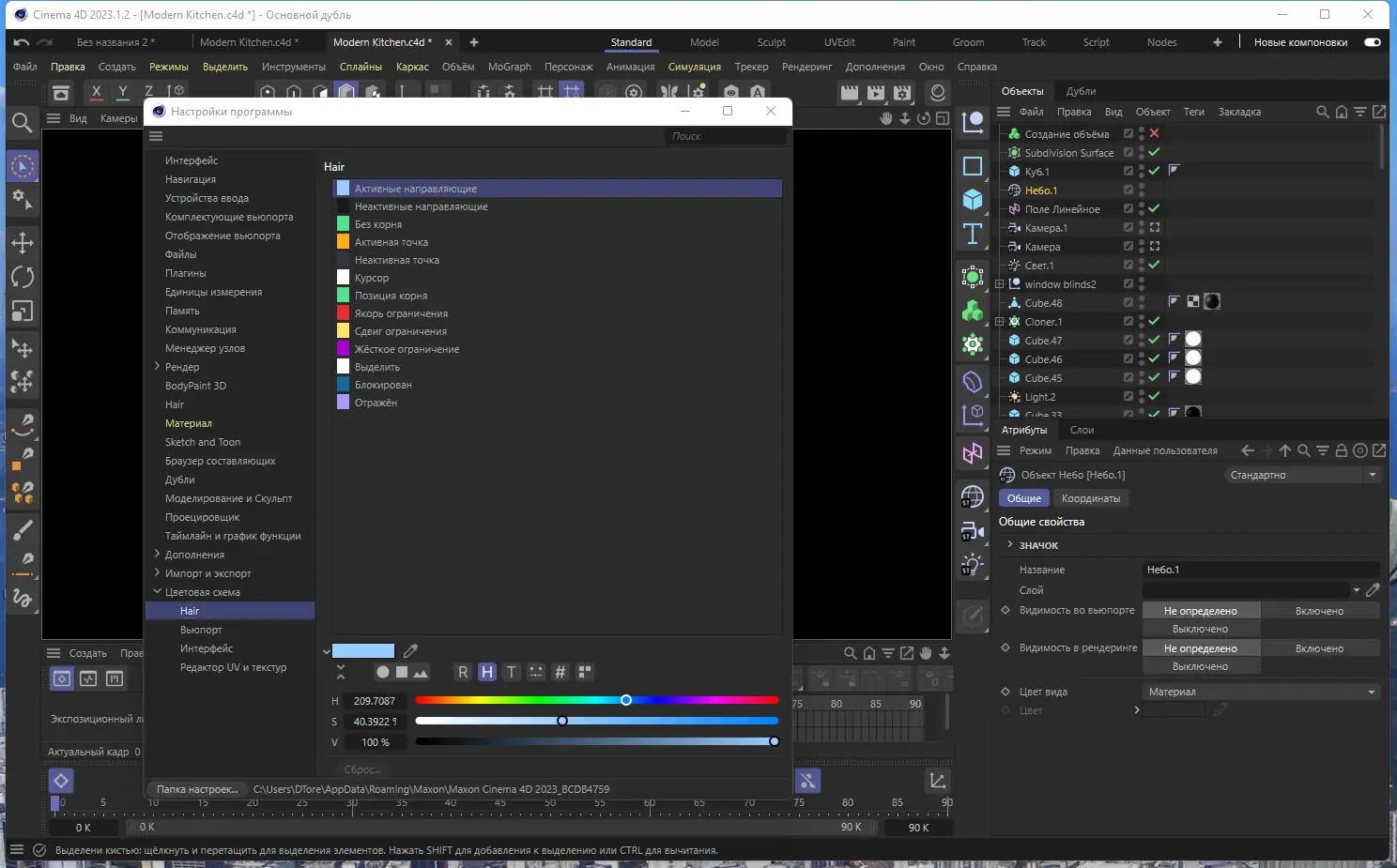Click the saturation slider handle
Image resolution: width=1397 pixels, height=868 pixels.
point(562,721)
